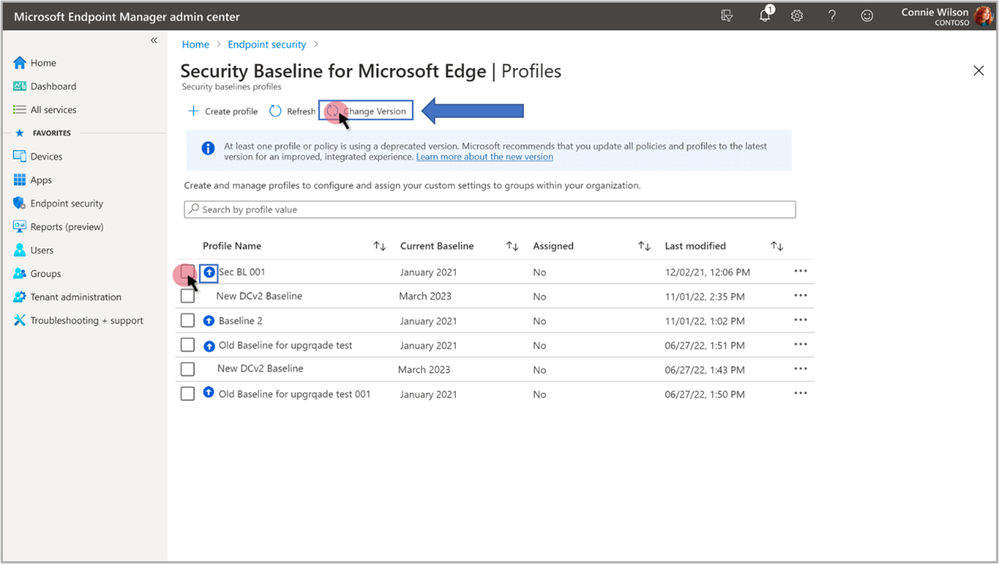Viewport: 999px width, 564px height.
Task: Collapse the left navigation sidebar
Action: pyautogui.click(x=154, y=40)
